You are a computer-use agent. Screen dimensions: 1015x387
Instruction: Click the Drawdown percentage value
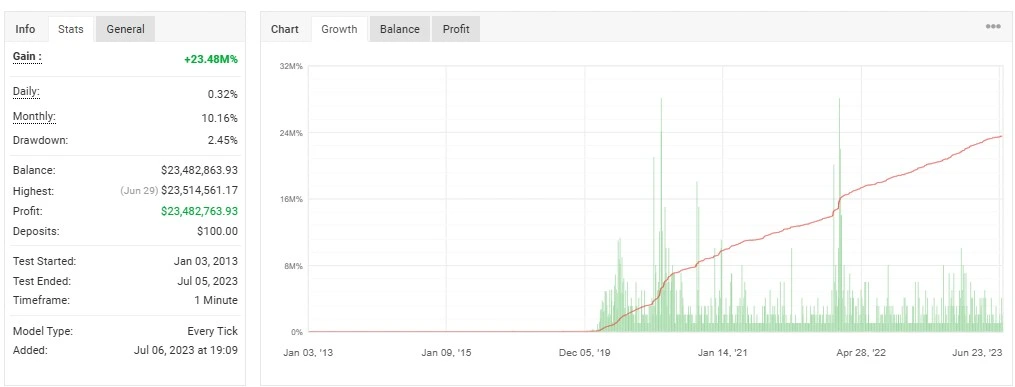[x=223, y=140]
